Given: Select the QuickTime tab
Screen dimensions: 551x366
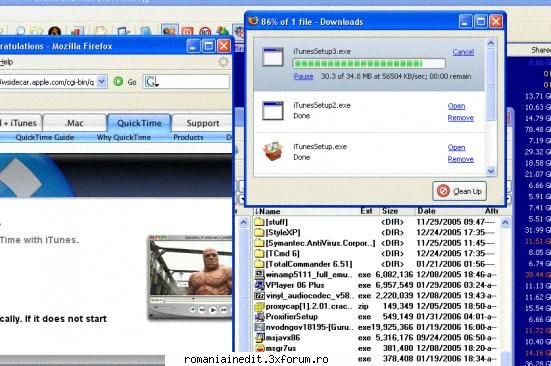Looking at the screenshot, I should [139, 123].
